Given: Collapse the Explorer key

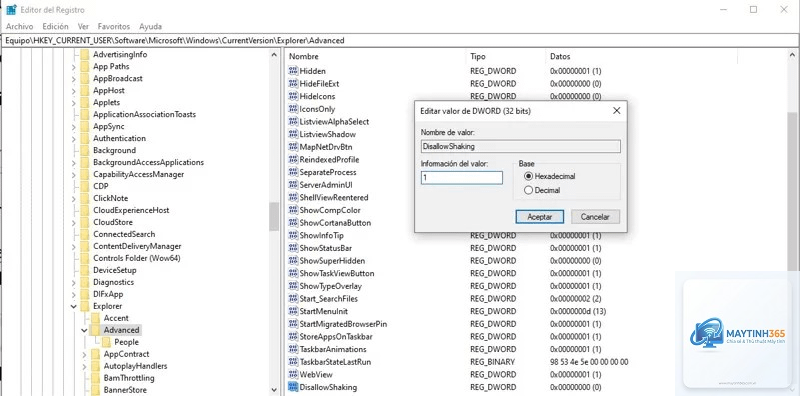Looking at the screenshot, I should [x=74, y=306].
